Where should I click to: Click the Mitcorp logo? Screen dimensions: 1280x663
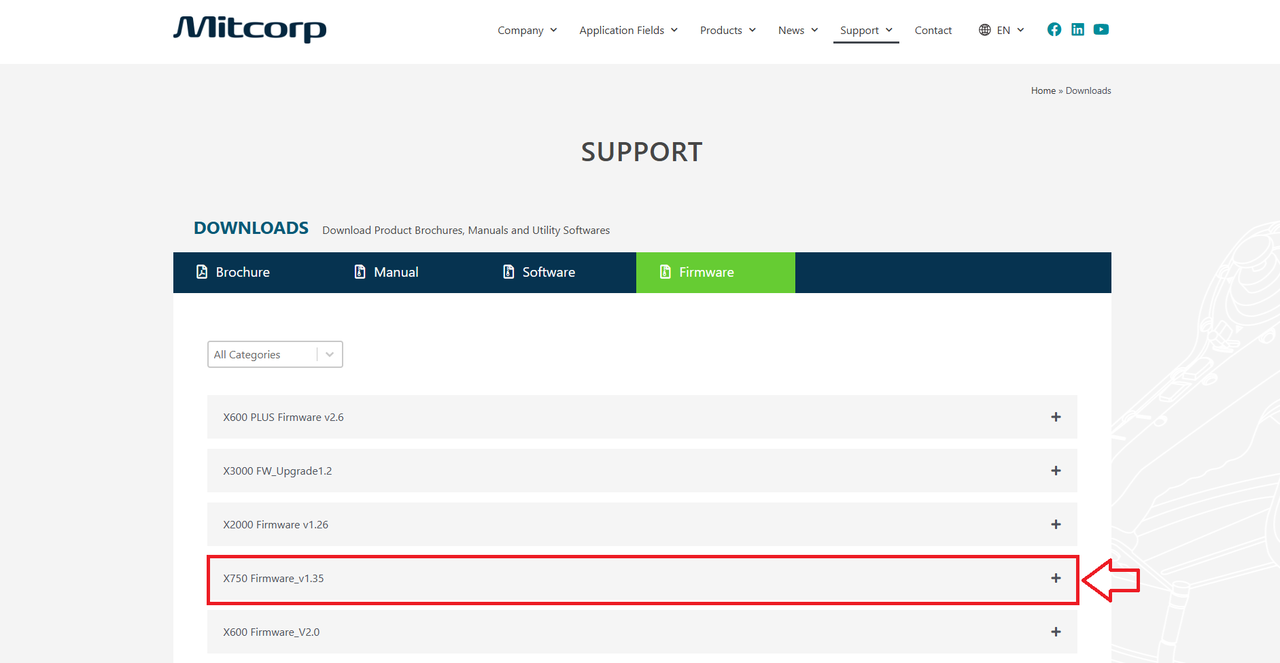pos(250,29)
